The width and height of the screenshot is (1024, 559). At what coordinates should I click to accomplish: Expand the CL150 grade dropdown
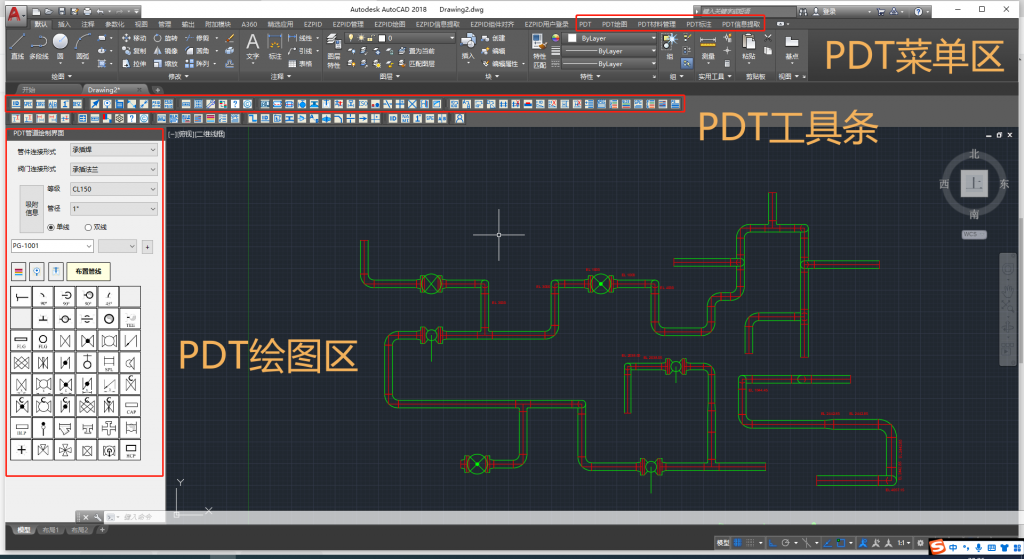(x=113, y=188)
